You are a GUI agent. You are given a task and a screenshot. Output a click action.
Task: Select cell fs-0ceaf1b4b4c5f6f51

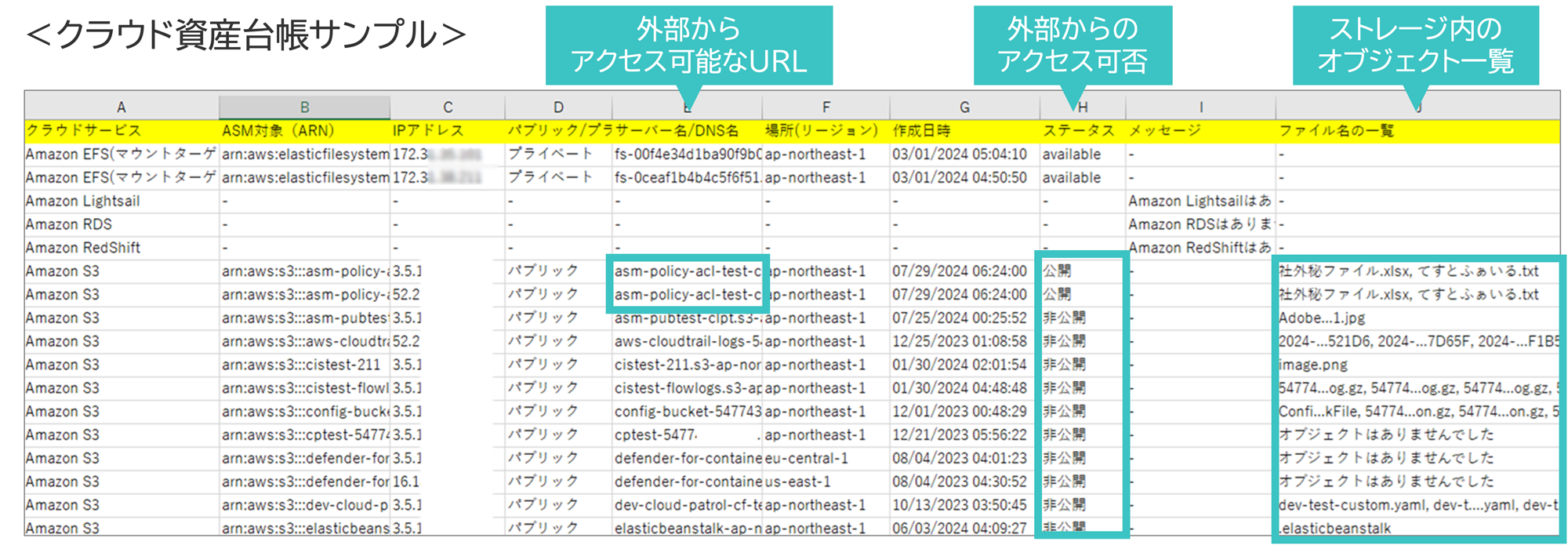pyautogui.click(x=687, y=178)
